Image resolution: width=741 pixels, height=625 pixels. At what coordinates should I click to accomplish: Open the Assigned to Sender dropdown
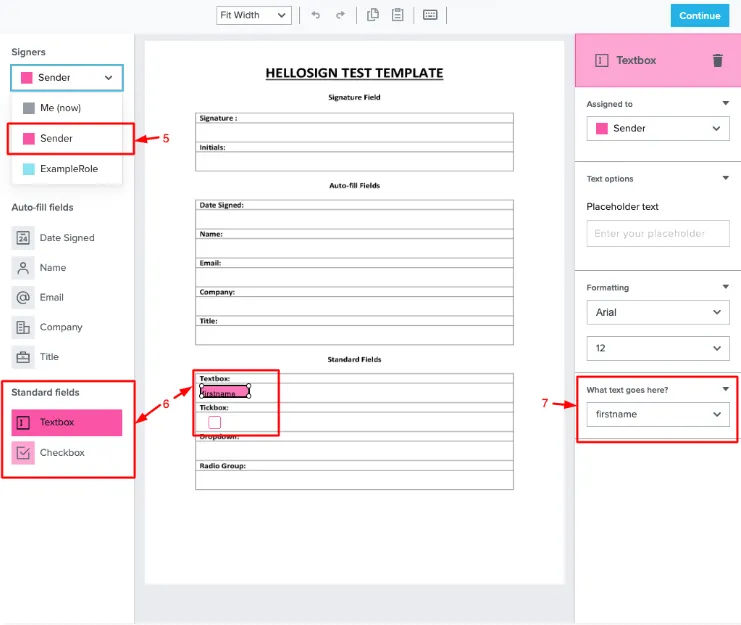[658, 128]
